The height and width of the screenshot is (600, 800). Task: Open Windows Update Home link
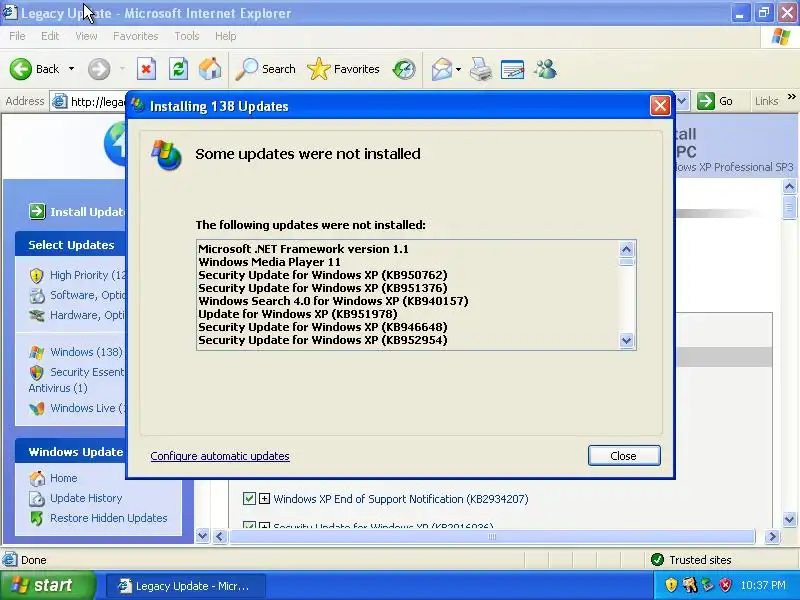(x=64, y=478)
